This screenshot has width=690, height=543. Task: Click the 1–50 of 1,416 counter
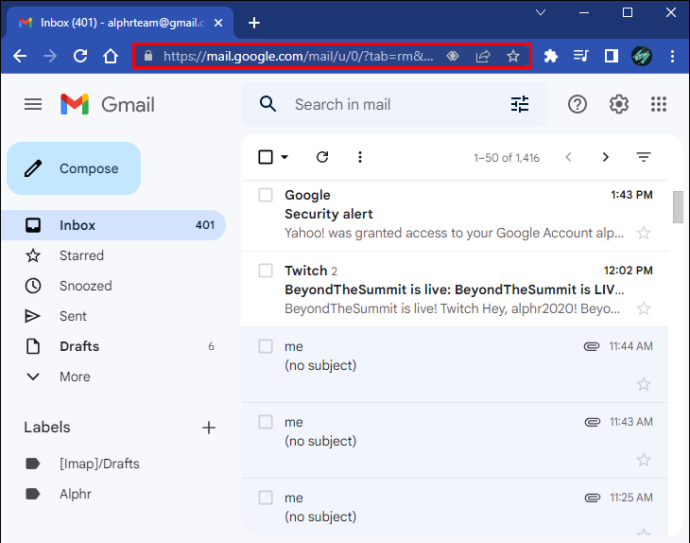pos(506,158)
